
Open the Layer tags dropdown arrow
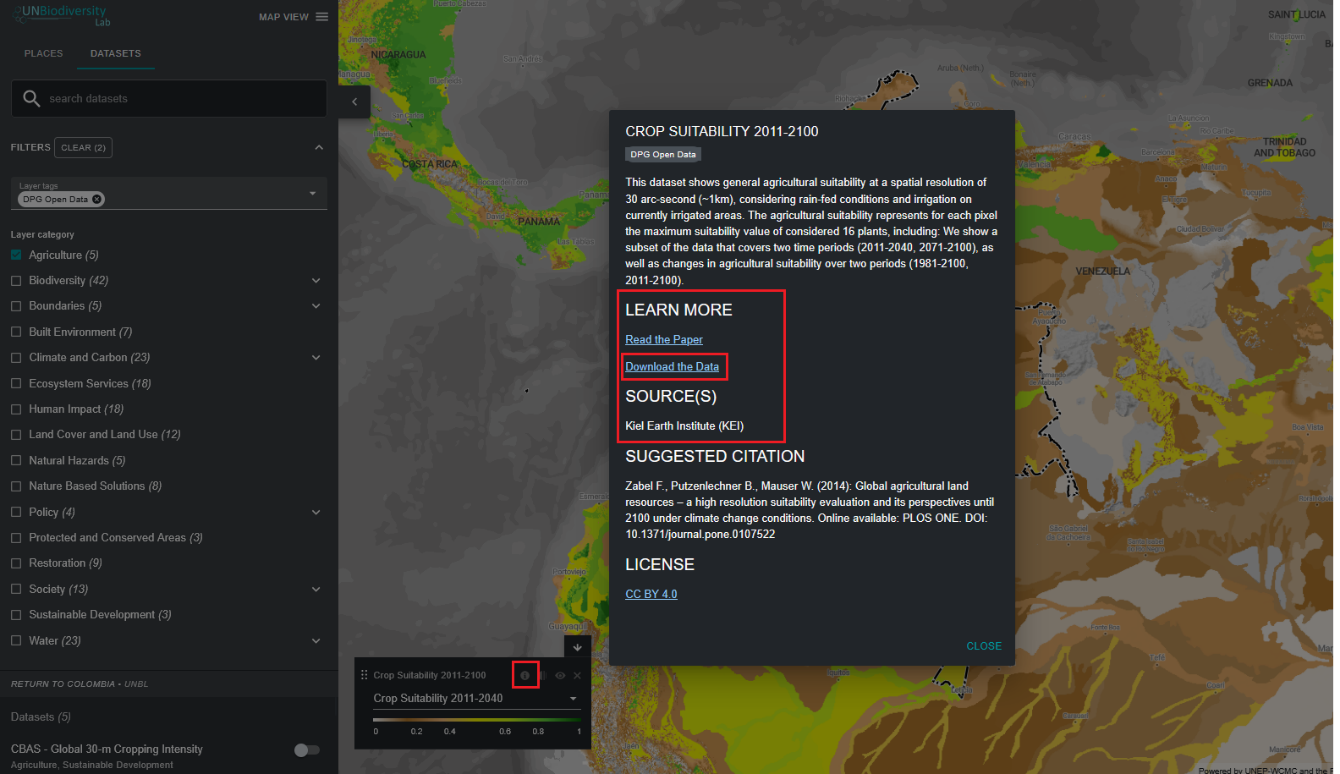[x=313, y=194]
